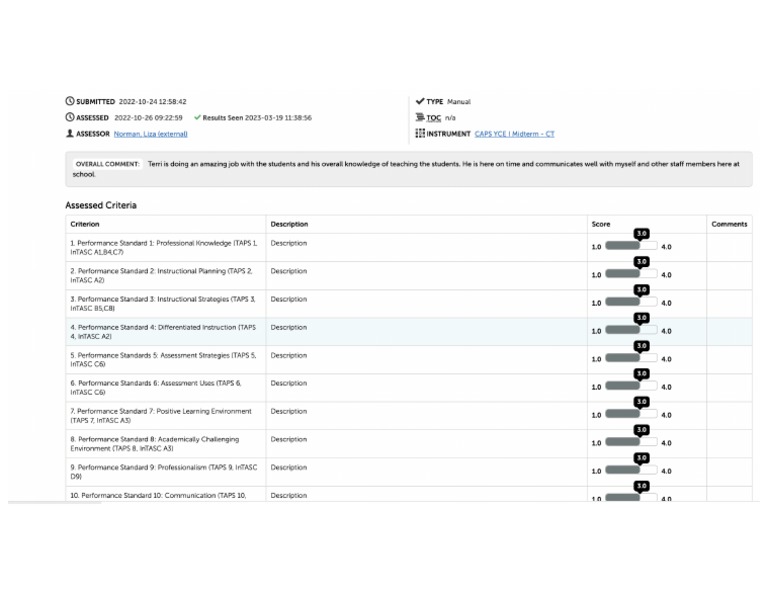768x594 pixels.
Task: Click the Criterion column header
Action: pyautogui.click(x=85, y=224)
